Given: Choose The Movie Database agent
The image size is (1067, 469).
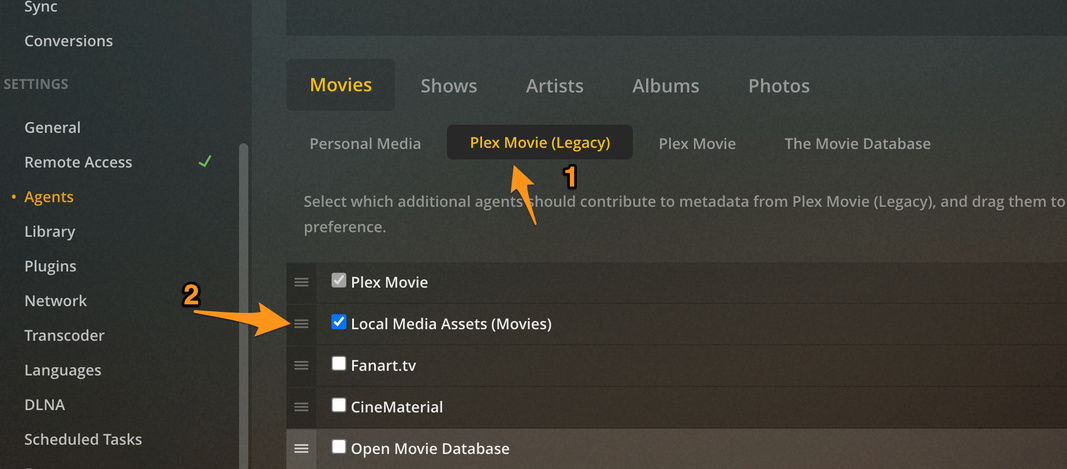Looking at the screenshot, I should point(857,144).
